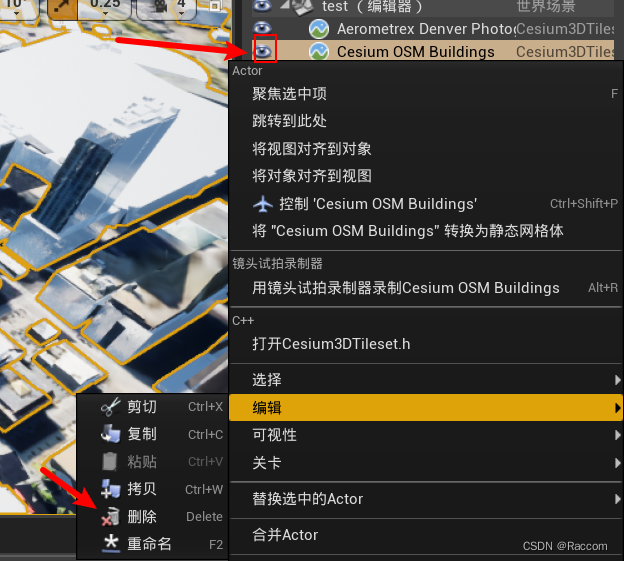Expand the 可视性 submenu
The width and height of the screenshot is (624, 561).
pos(426,435)
